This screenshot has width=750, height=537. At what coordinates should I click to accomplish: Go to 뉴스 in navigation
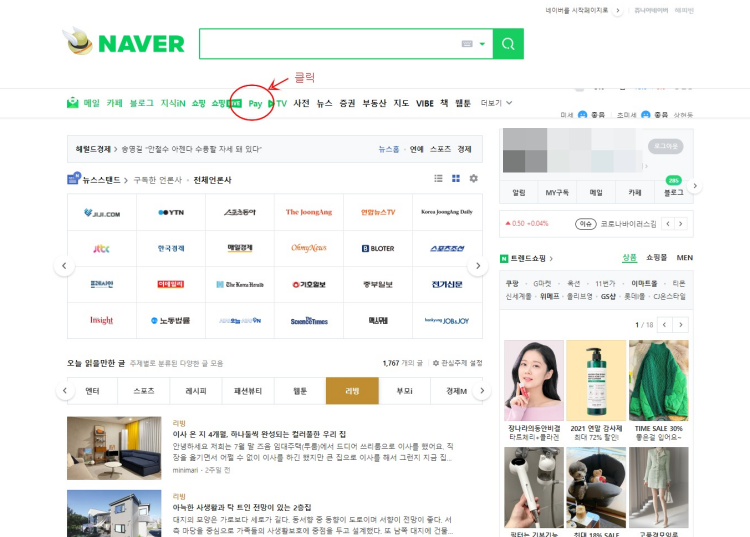(324, 103)
